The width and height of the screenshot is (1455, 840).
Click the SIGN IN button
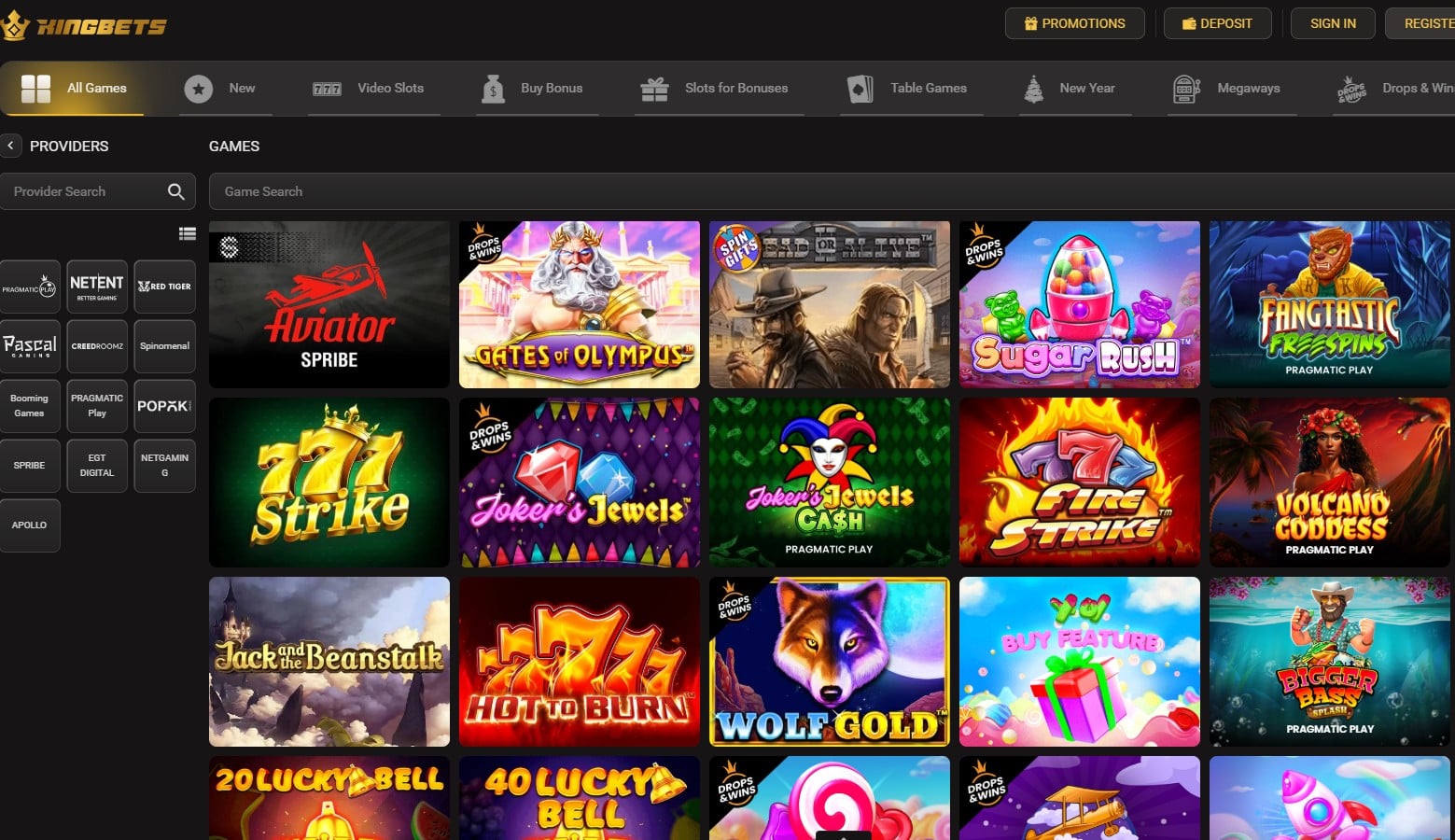1333,23
